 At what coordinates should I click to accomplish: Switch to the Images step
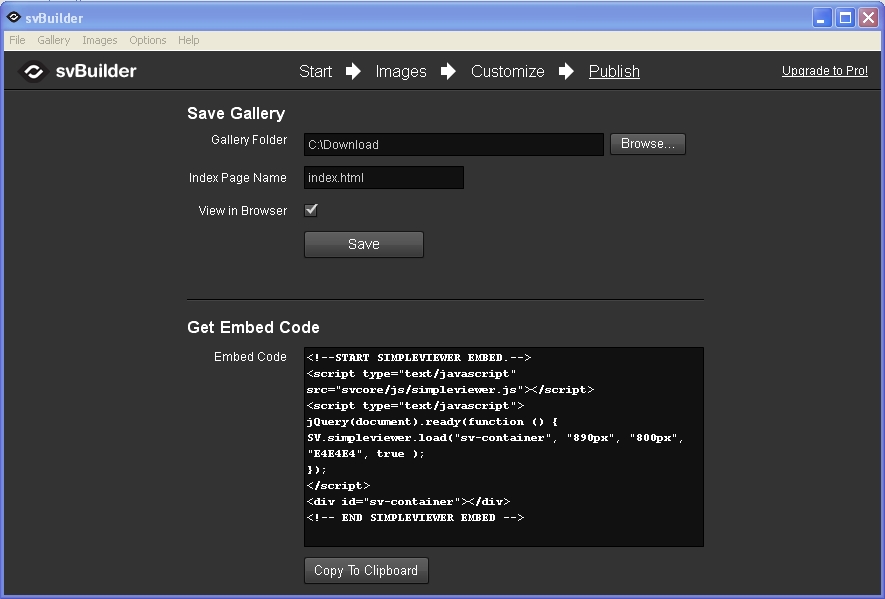coord(401,71)
